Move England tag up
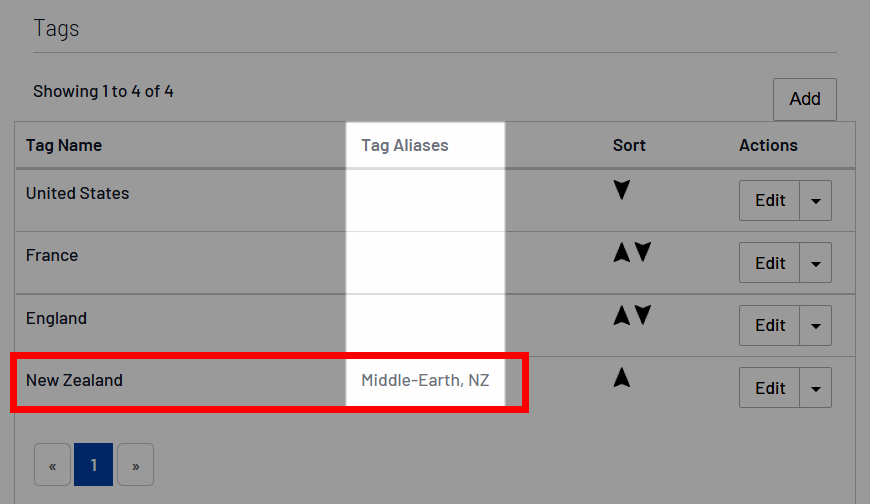 [x=622, y=316]
